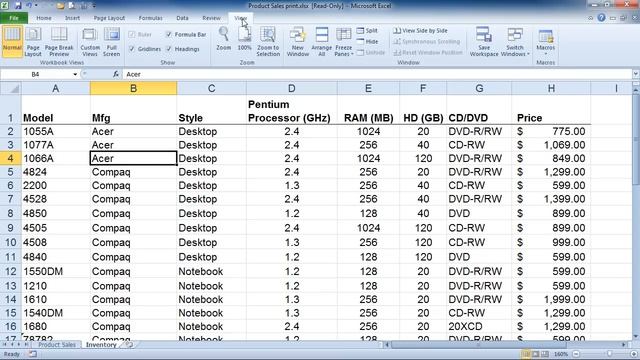
Task: Toggle the Gridlines checkbox
Action: [132, 49]
